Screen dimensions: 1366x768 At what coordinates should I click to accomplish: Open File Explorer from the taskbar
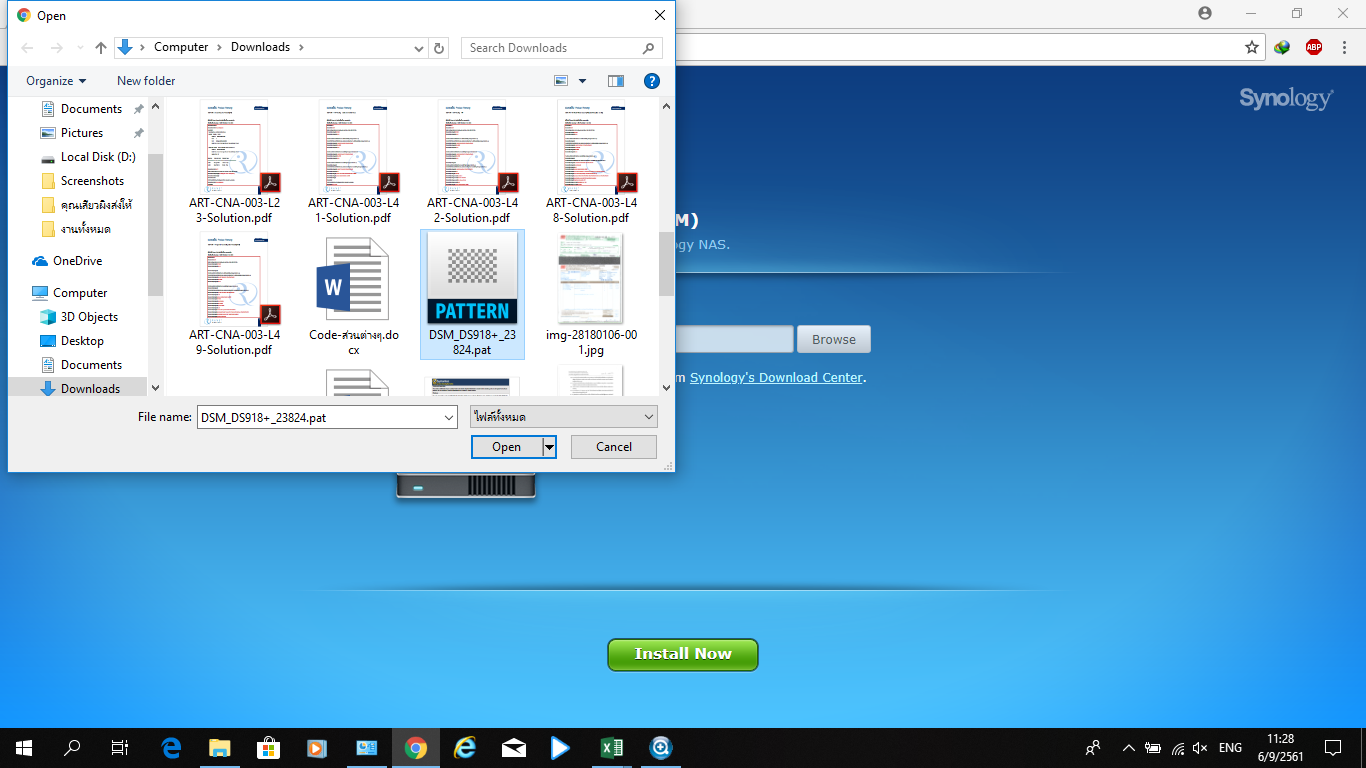tap(220, 748)
